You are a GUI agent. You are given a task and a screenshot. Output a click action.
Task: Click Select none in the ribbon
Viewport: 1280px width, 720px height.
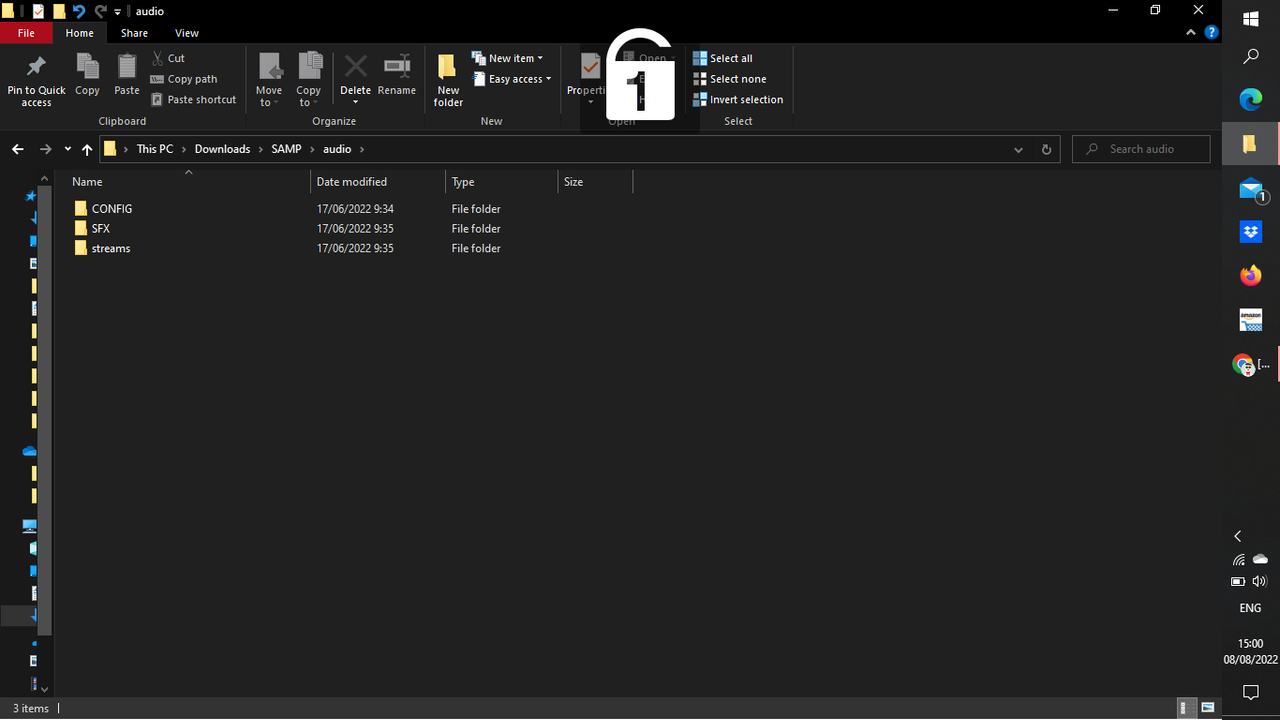[x=730, y=79]
